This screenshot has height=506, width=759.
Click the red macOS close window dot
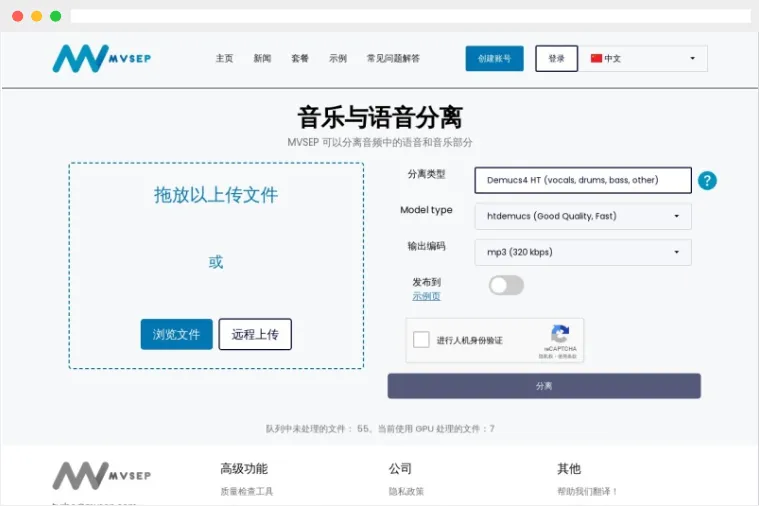coord(17,16)
